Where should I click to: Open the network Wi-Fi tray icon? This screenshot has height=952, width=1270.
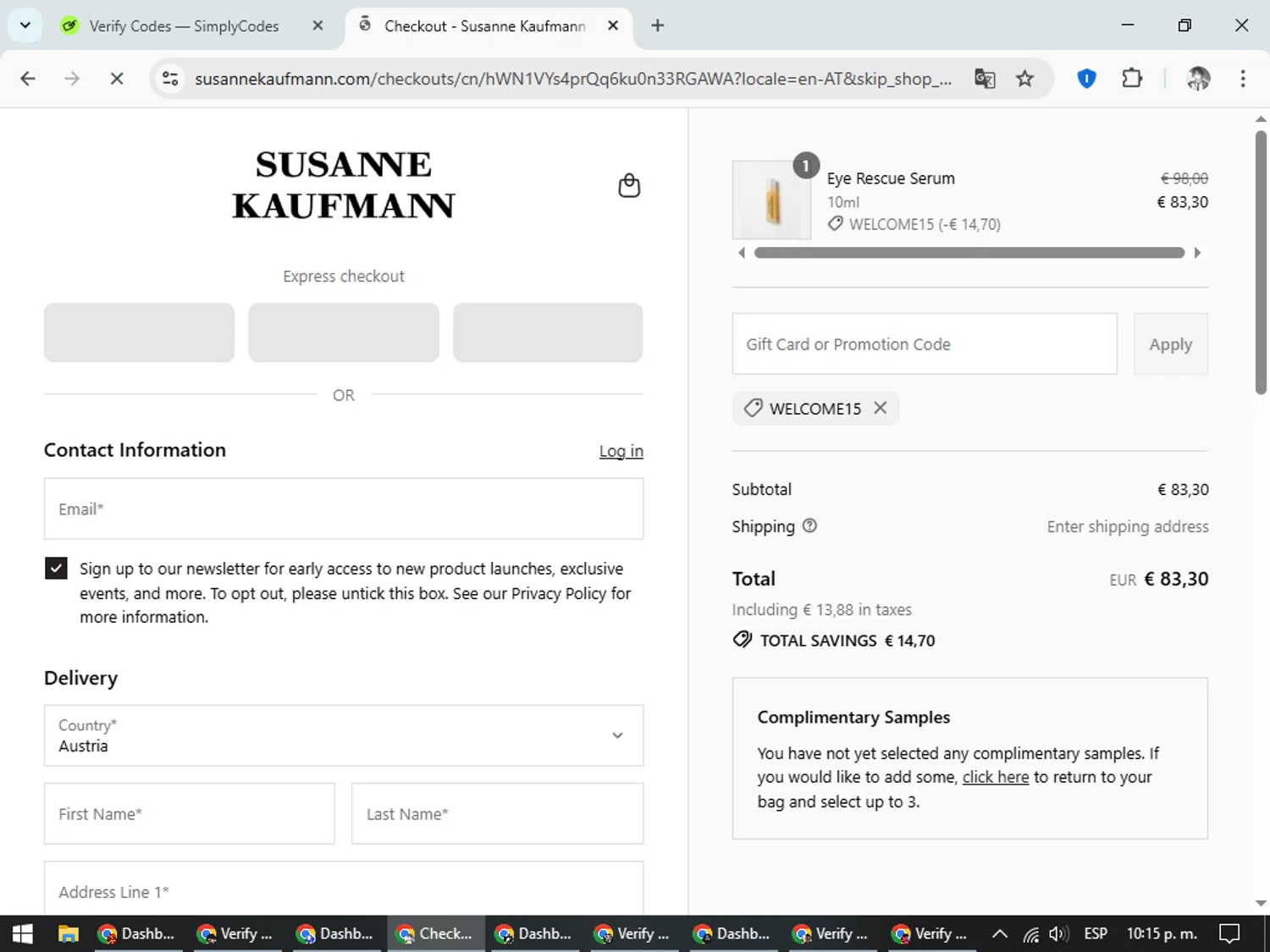click(1030, 933)
